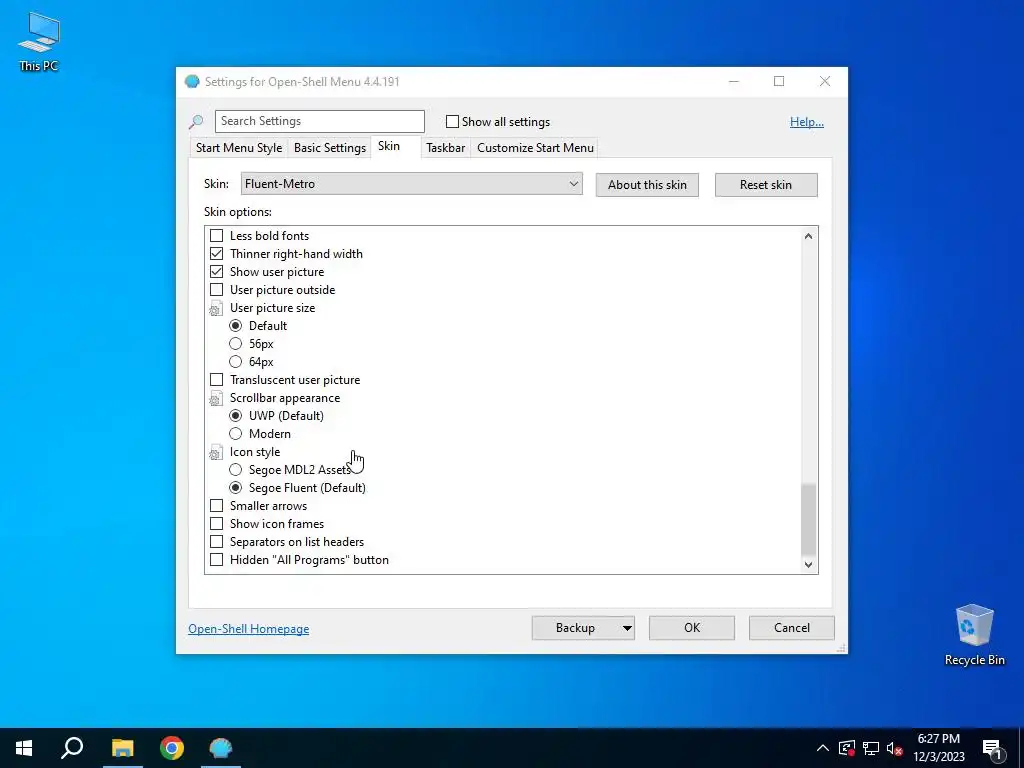Click the Reset skin button

pyautogui.click(x=766, y=185)
